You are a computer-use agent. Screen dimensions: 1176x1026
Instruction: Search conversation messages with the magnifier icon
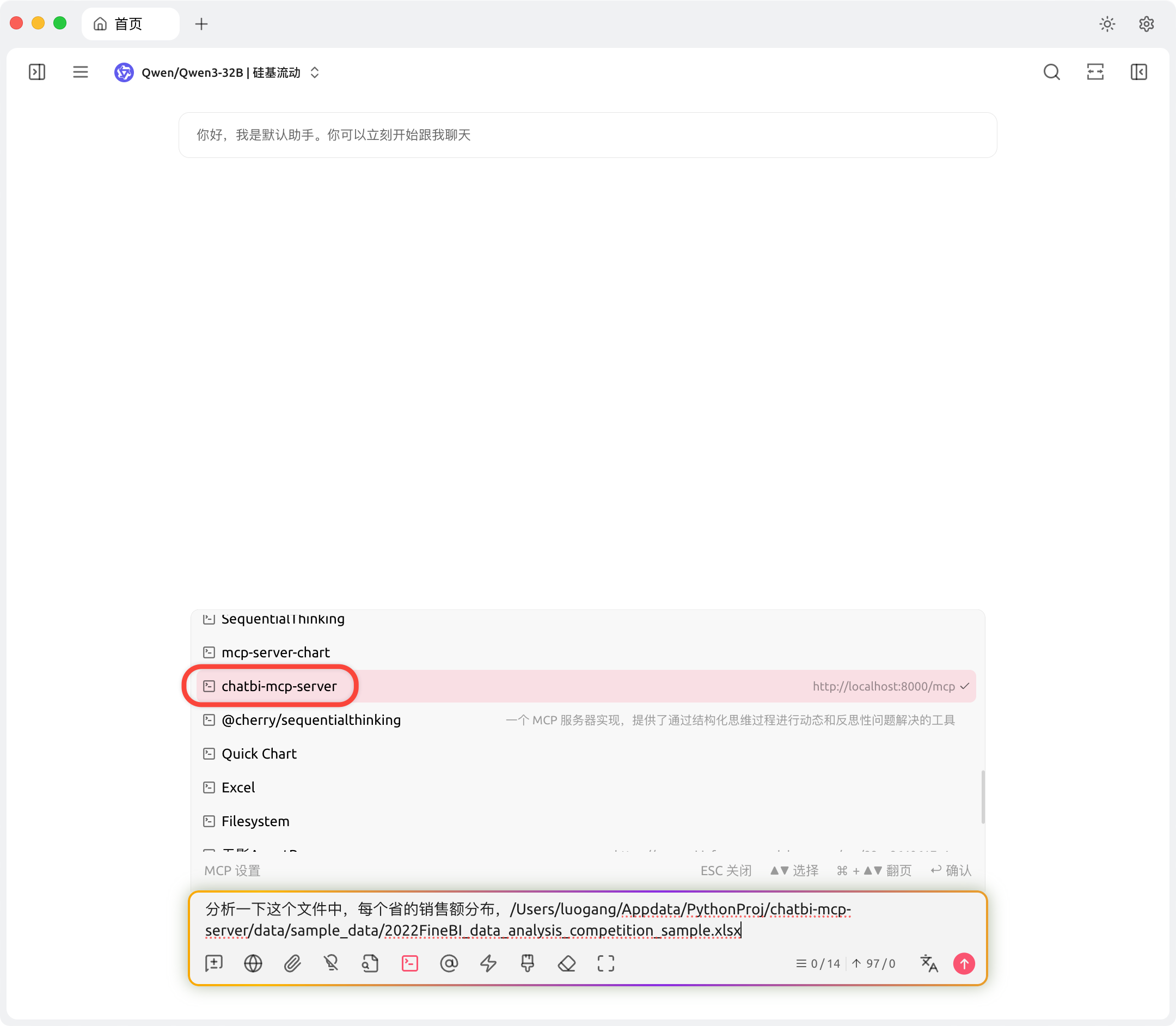(x=1051, y=72)
